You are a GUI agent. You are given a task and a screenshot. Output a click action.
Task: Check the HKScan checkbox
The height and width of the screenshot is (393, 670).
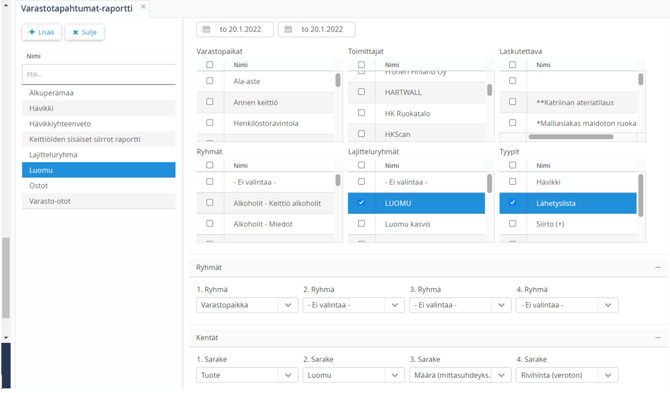click(x=361, y=133)
